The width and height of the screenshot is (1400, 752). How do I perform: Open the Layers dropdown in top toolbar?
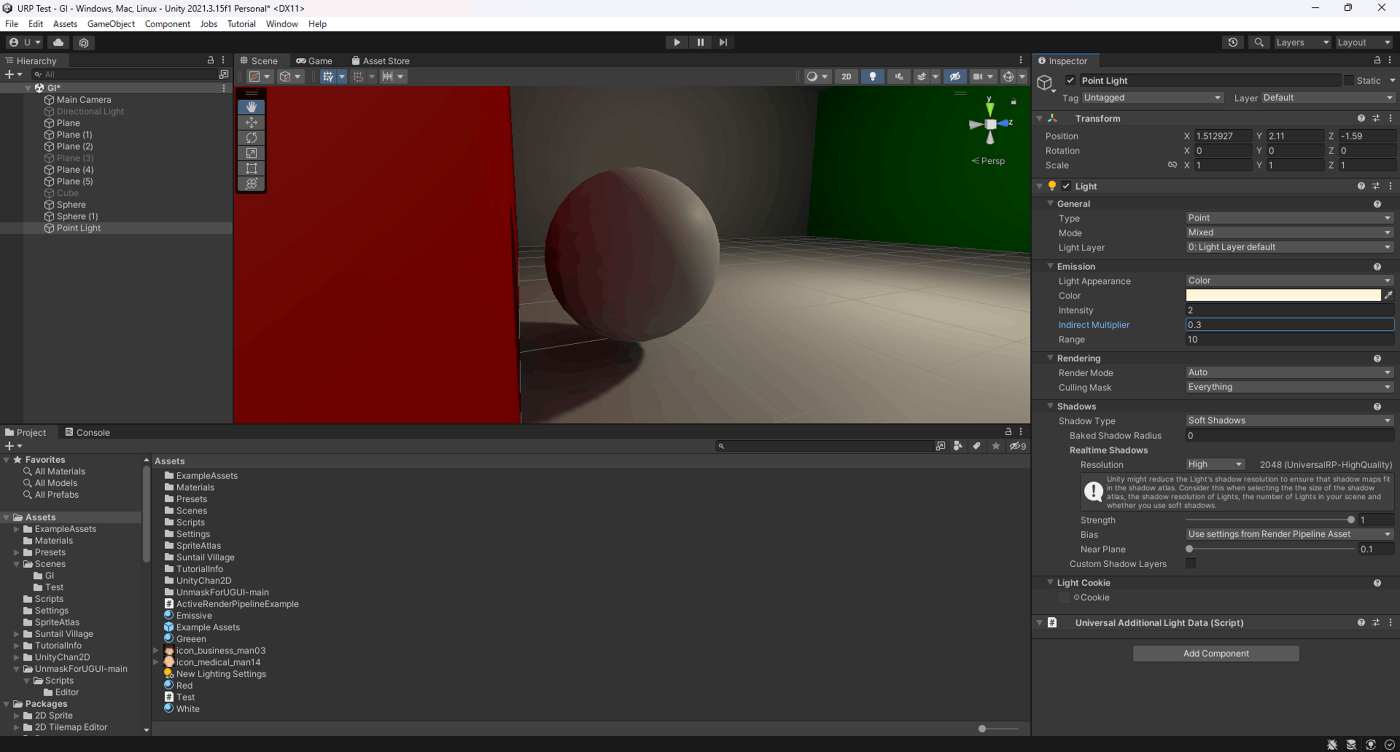coord(1302,43)
